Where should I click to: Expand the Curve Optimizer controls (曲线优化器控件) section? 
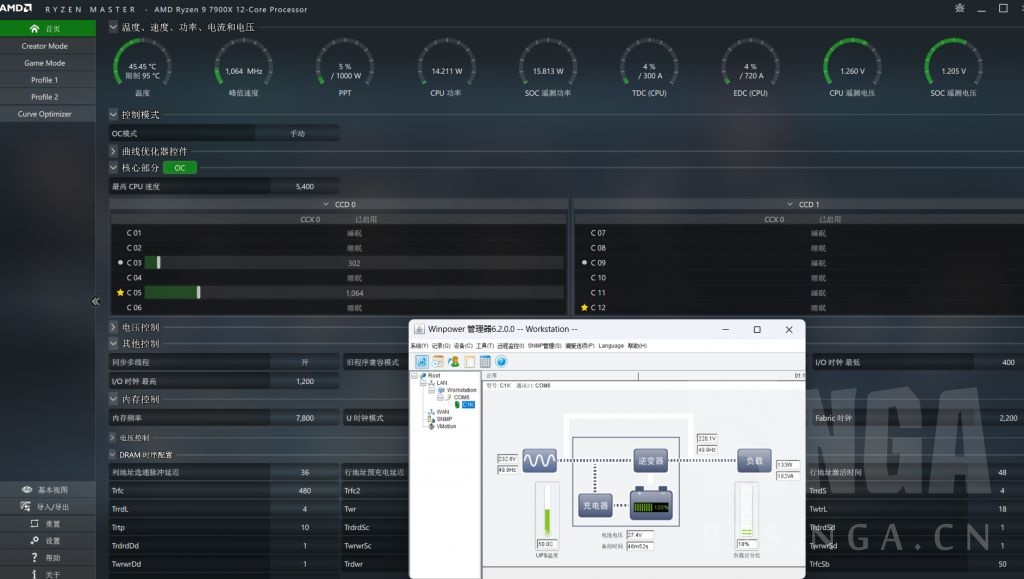pyautogui.click(x=114, y=151)
